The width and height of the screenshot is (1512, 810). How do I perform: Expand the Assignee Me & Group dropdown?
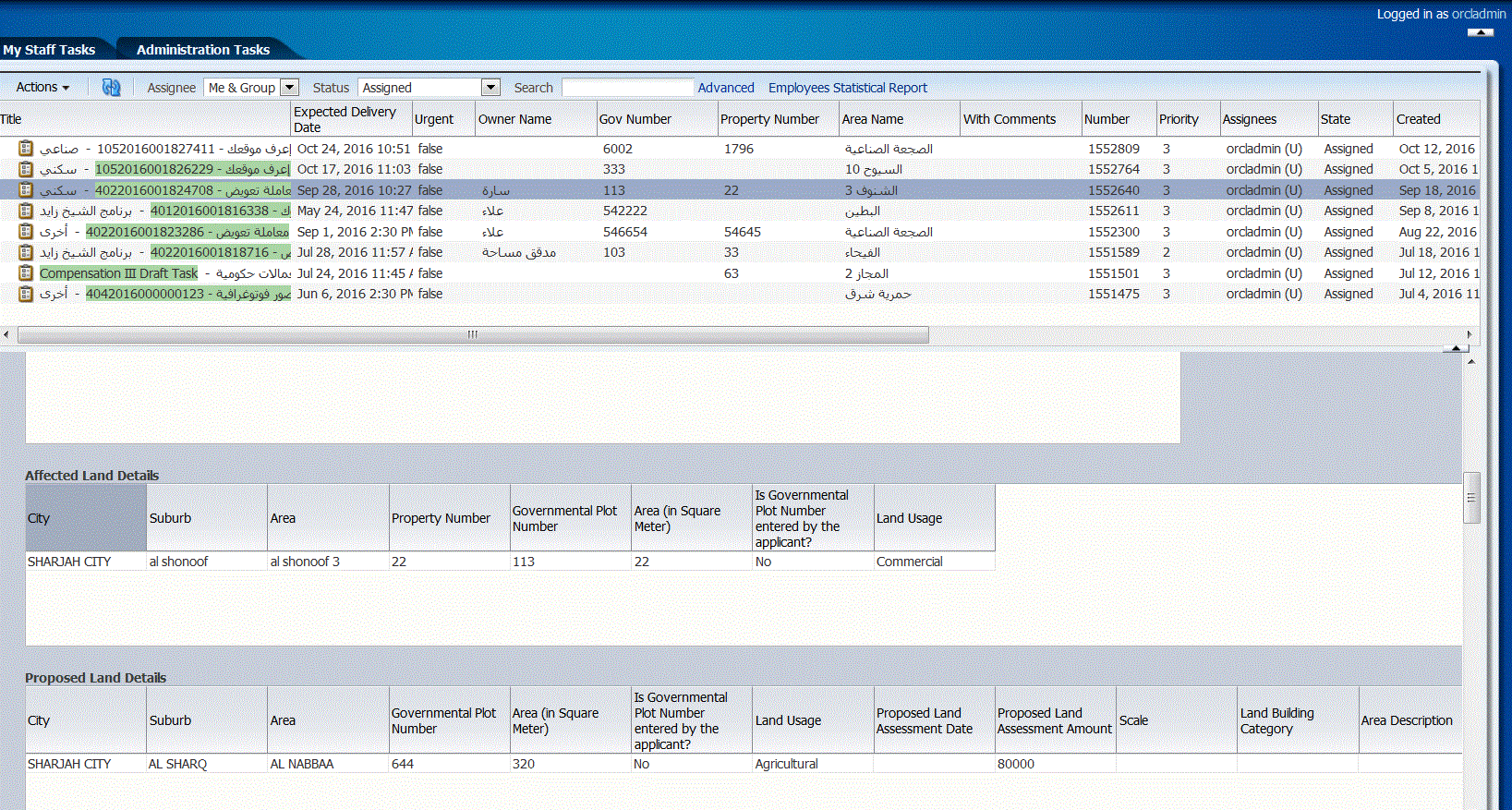coord(289,88)
